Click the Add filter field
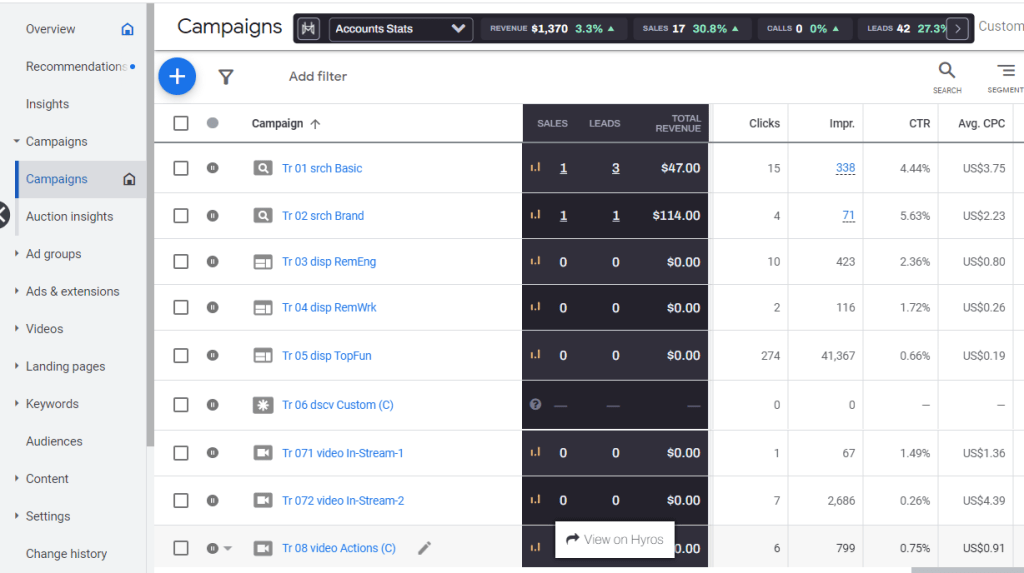The width and height of the screenshot is (1024, 573). pyautogui.click(x=318, y=77)
